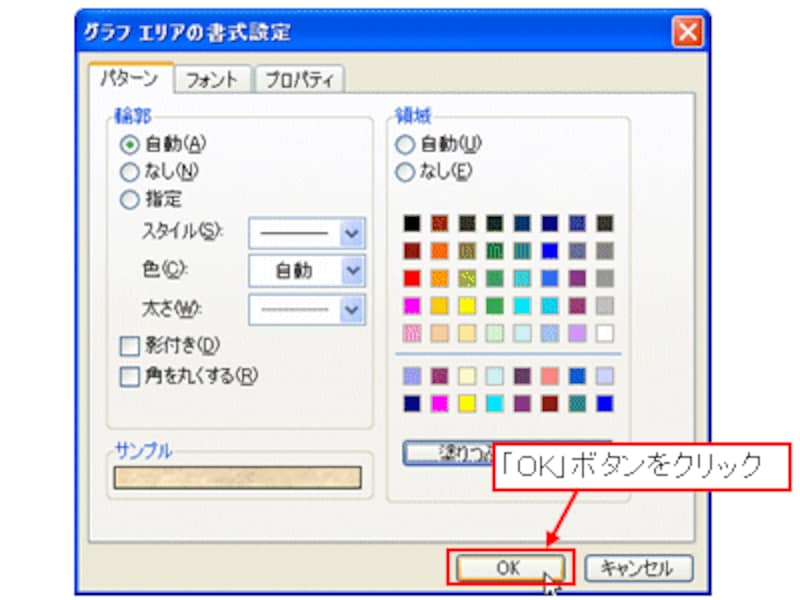Image resolution: width=800 pixels, height=600 pixels.
Task: Click the OK button
Action: coord(509,567)
